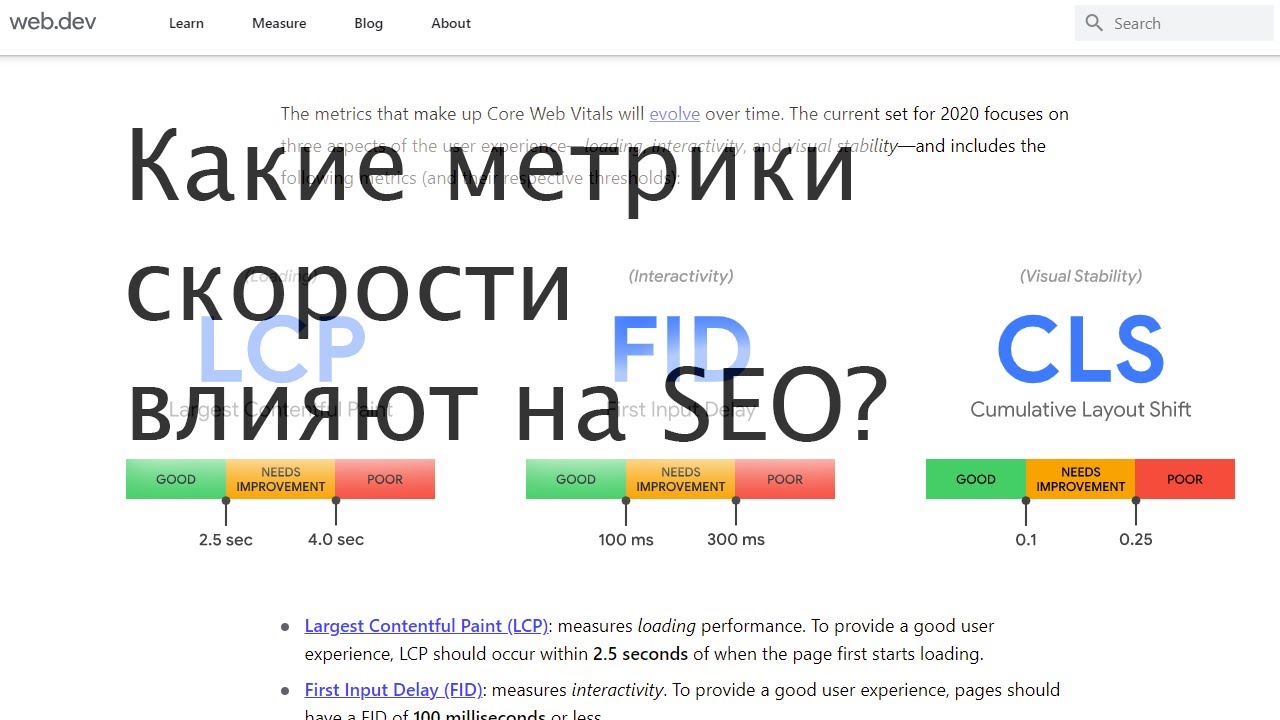
Task: Open the About page link
Action: [451, 23]
